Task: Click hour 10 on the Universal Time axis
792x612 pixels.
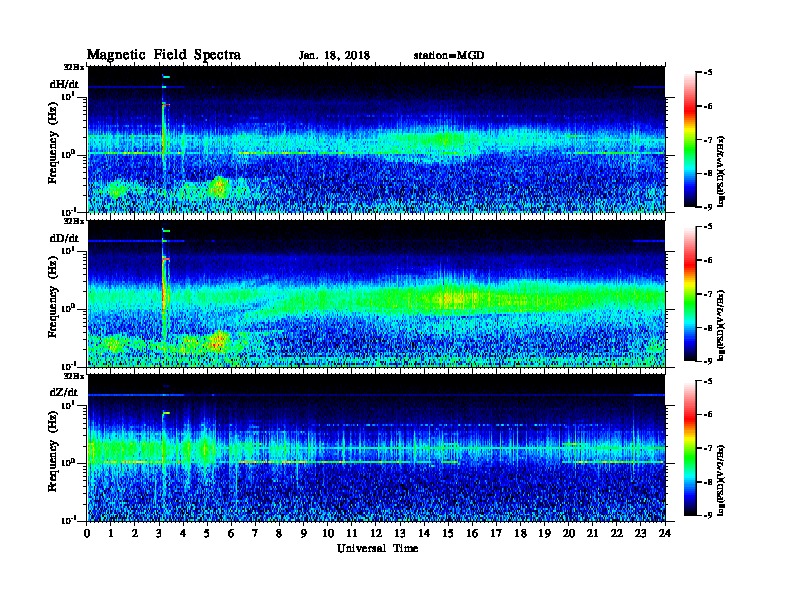Action: click(328, 533)
